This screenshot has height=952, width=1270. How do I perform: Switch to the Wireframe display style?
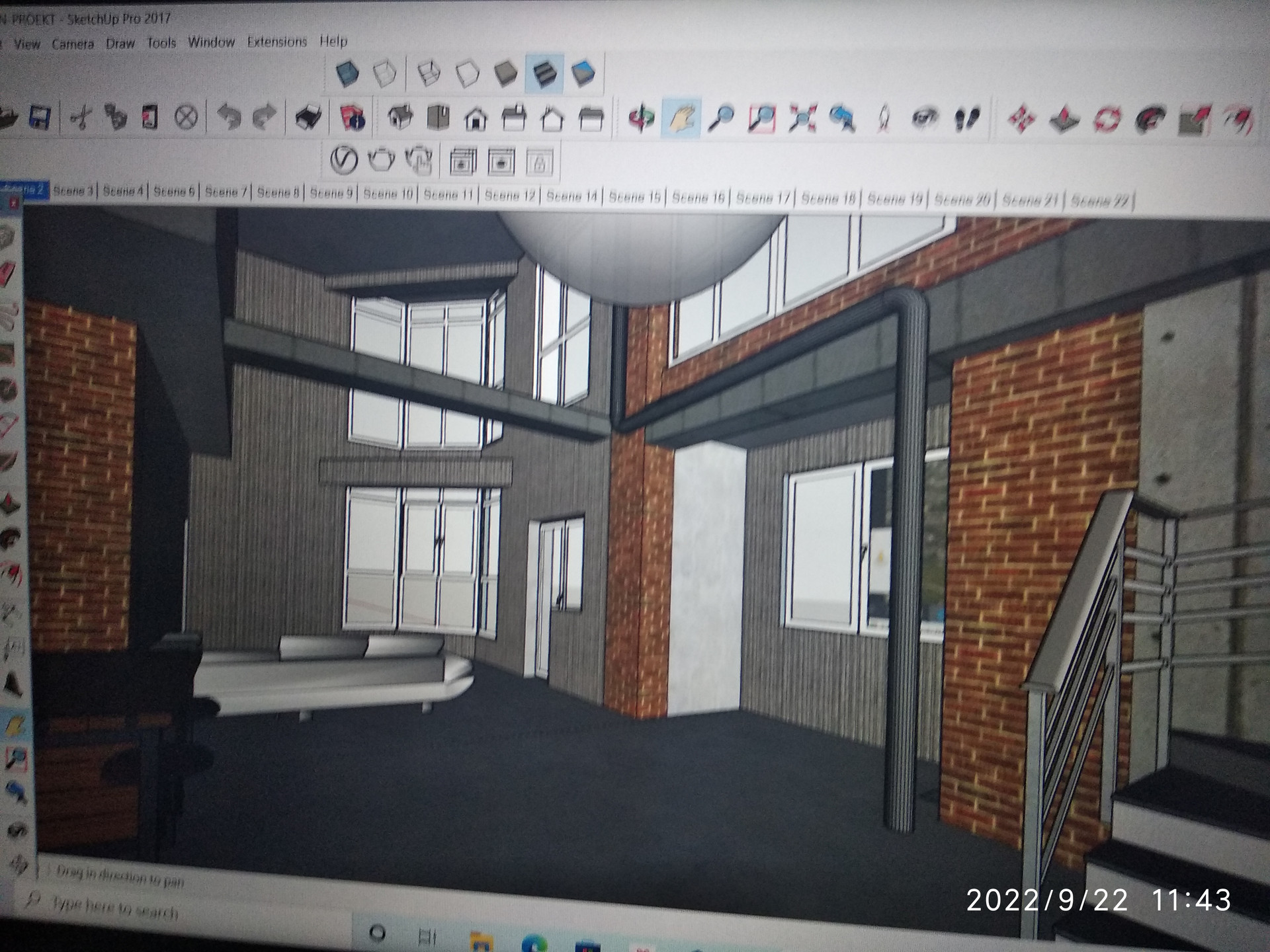coord(428,73)
